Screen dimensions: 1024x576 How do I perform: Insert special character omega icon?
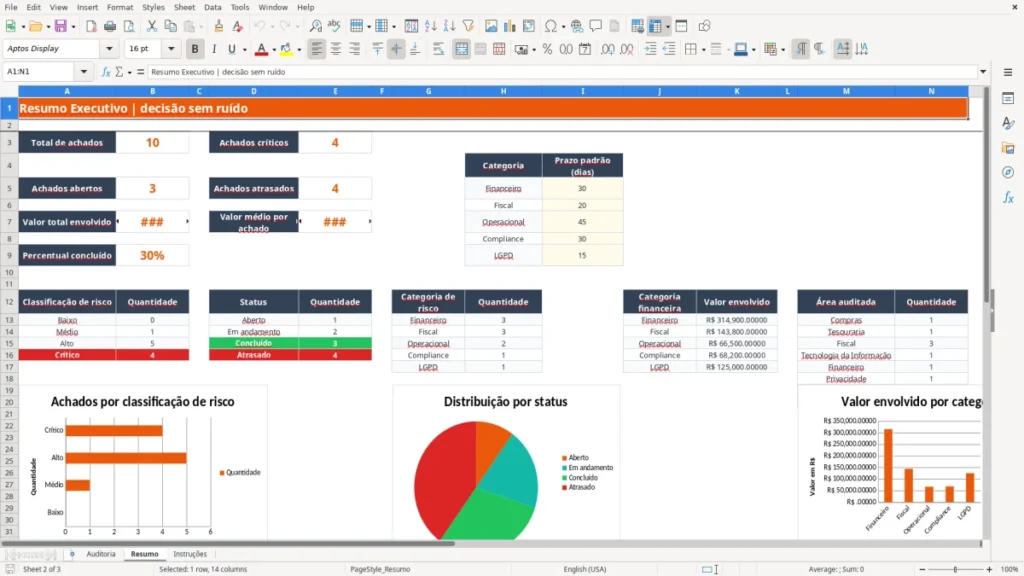pos(551,26)
